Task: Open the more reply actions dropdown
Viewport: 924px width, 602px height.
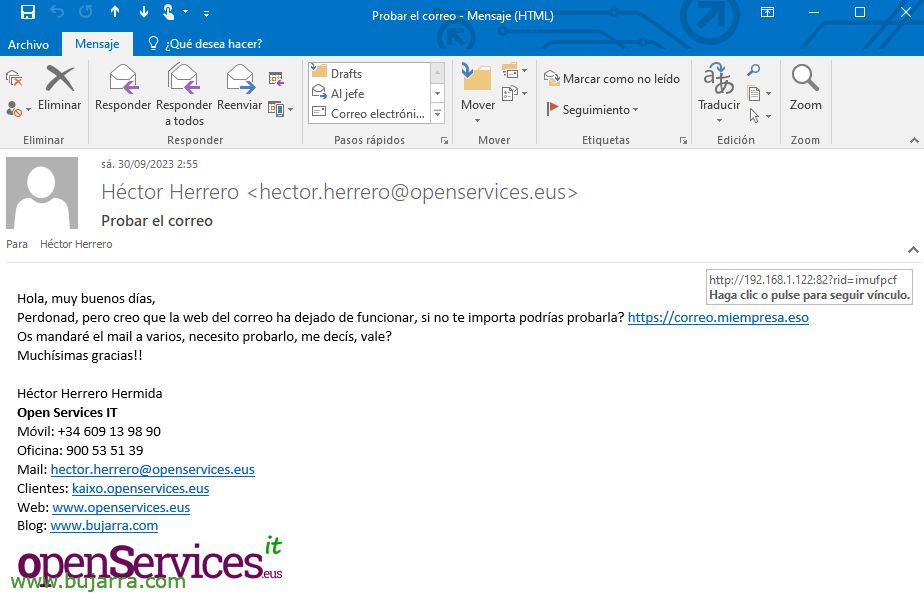Action: [280, 109]
